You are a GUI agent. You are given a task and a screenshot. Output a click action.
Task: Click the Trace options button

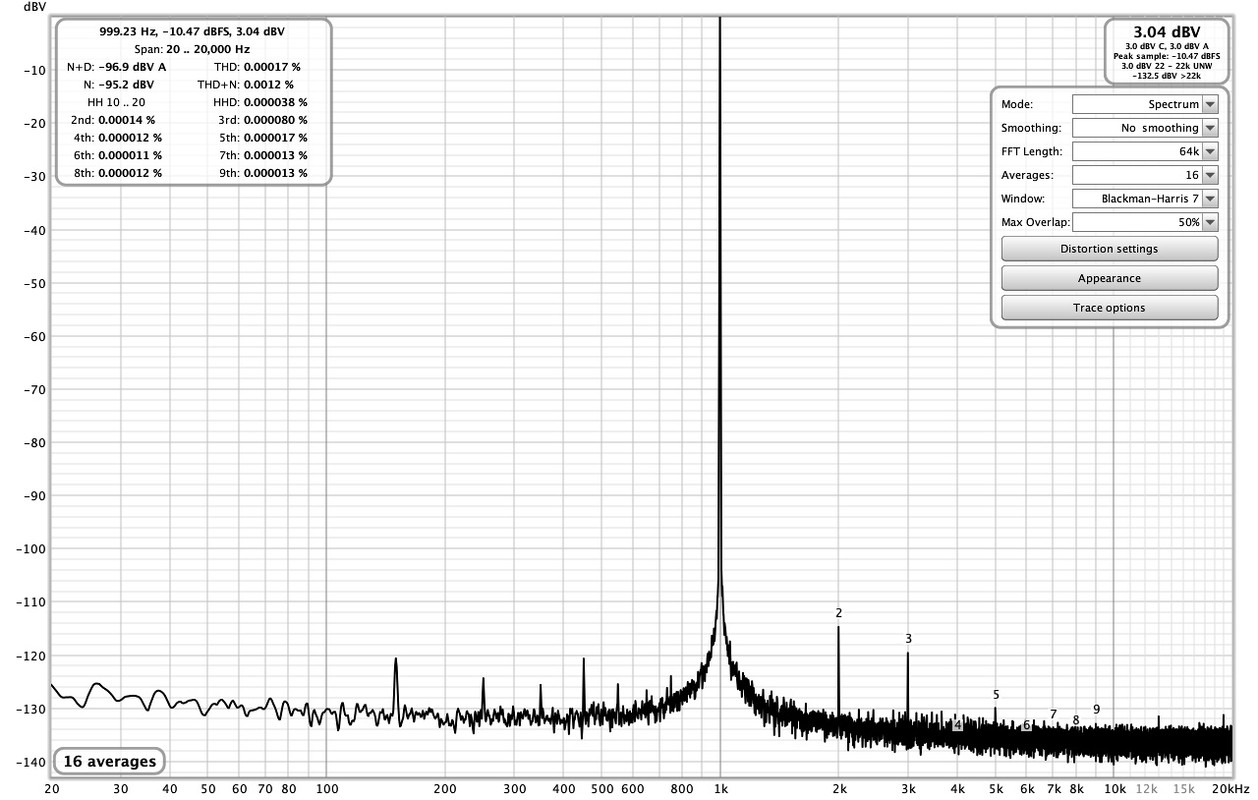(x=1109, y=307)
